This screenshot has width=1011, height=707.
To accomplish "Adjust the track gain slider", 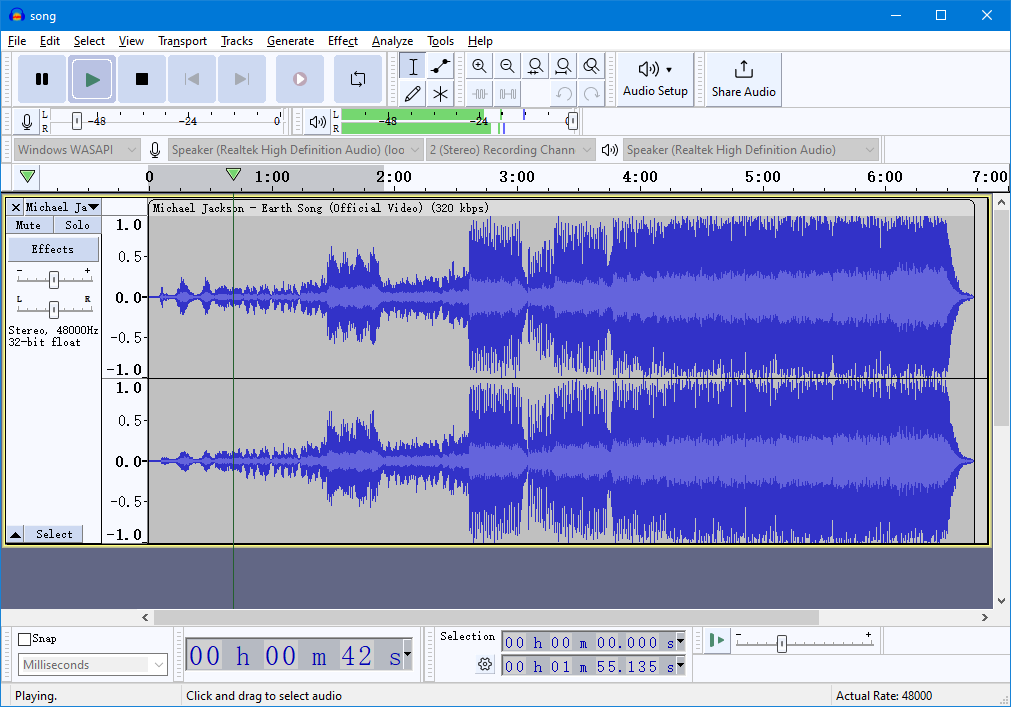I will (54, 279).
